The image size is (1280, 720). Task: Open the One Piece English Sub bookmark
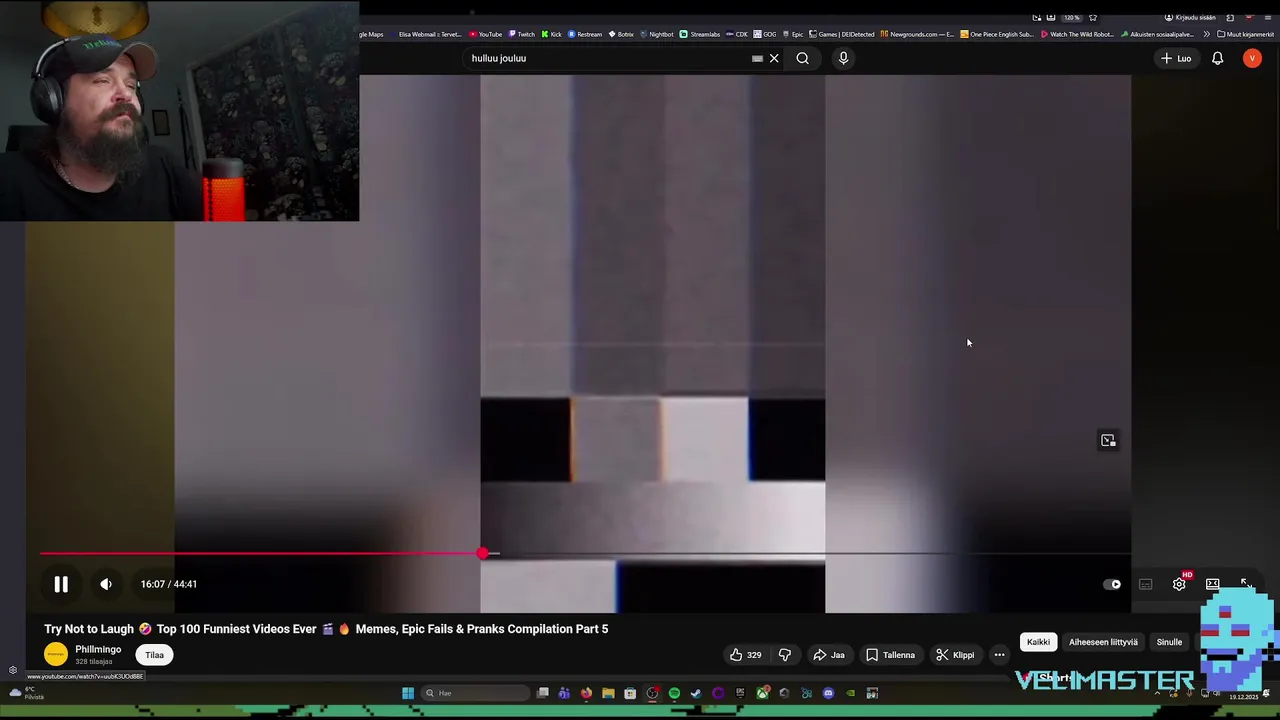tap(997, 34)
